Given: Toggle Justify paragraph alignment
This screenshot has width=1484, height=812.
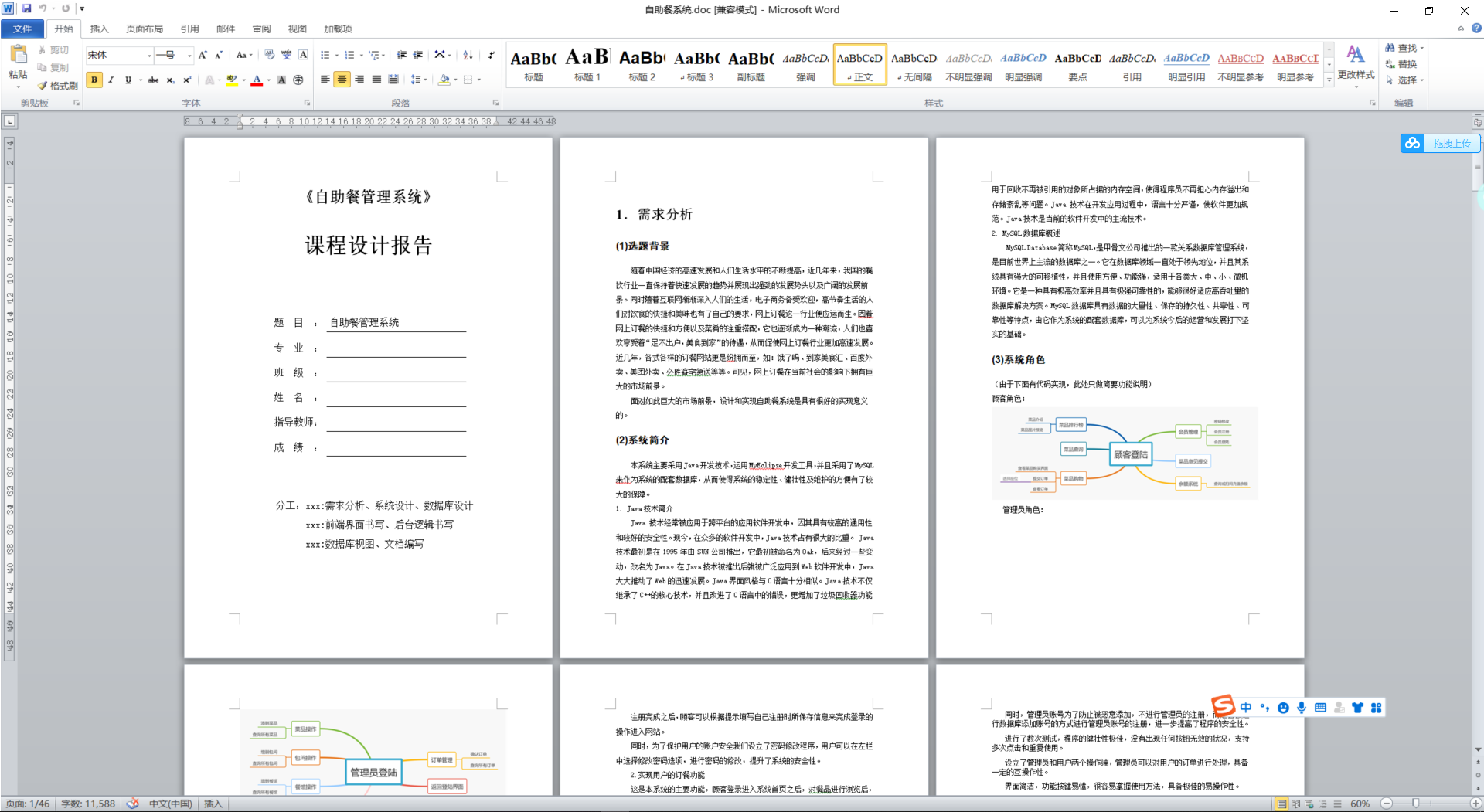Looking at the screenshot, I should pos(376,80).
